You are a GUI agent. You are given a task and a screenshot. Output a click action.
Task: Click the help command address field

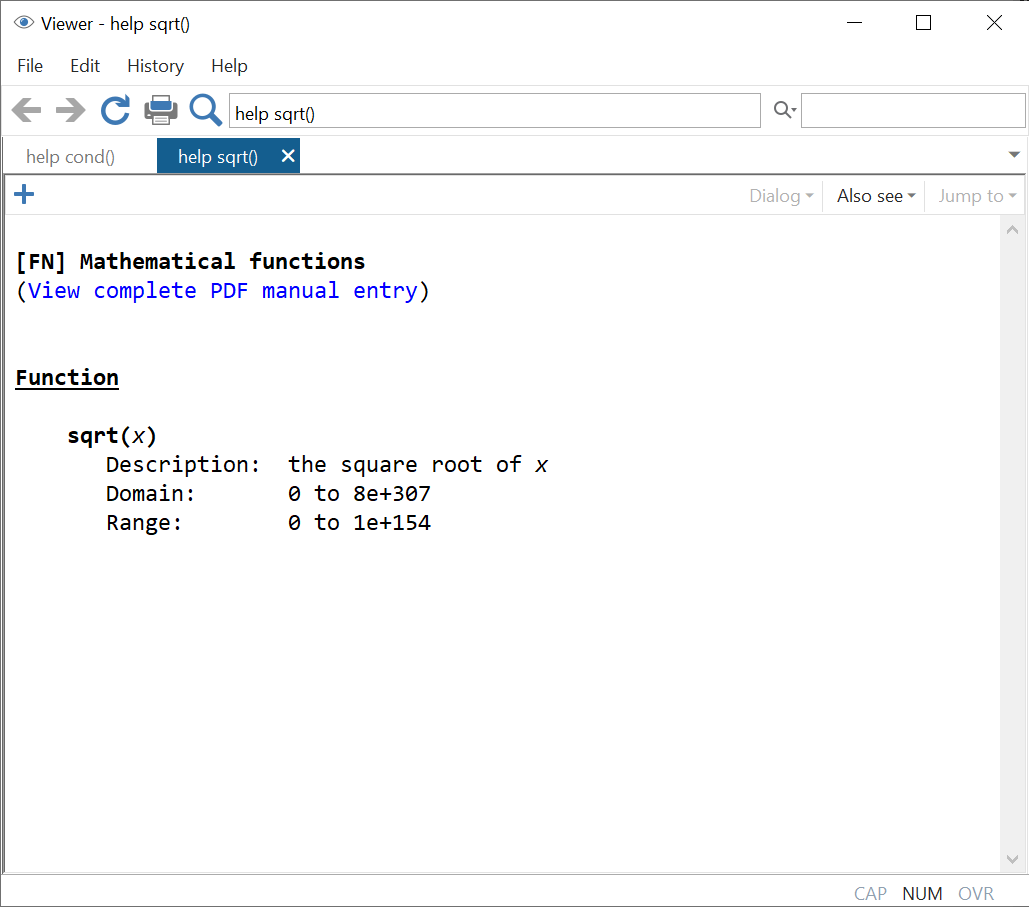(x=494, y=112)
